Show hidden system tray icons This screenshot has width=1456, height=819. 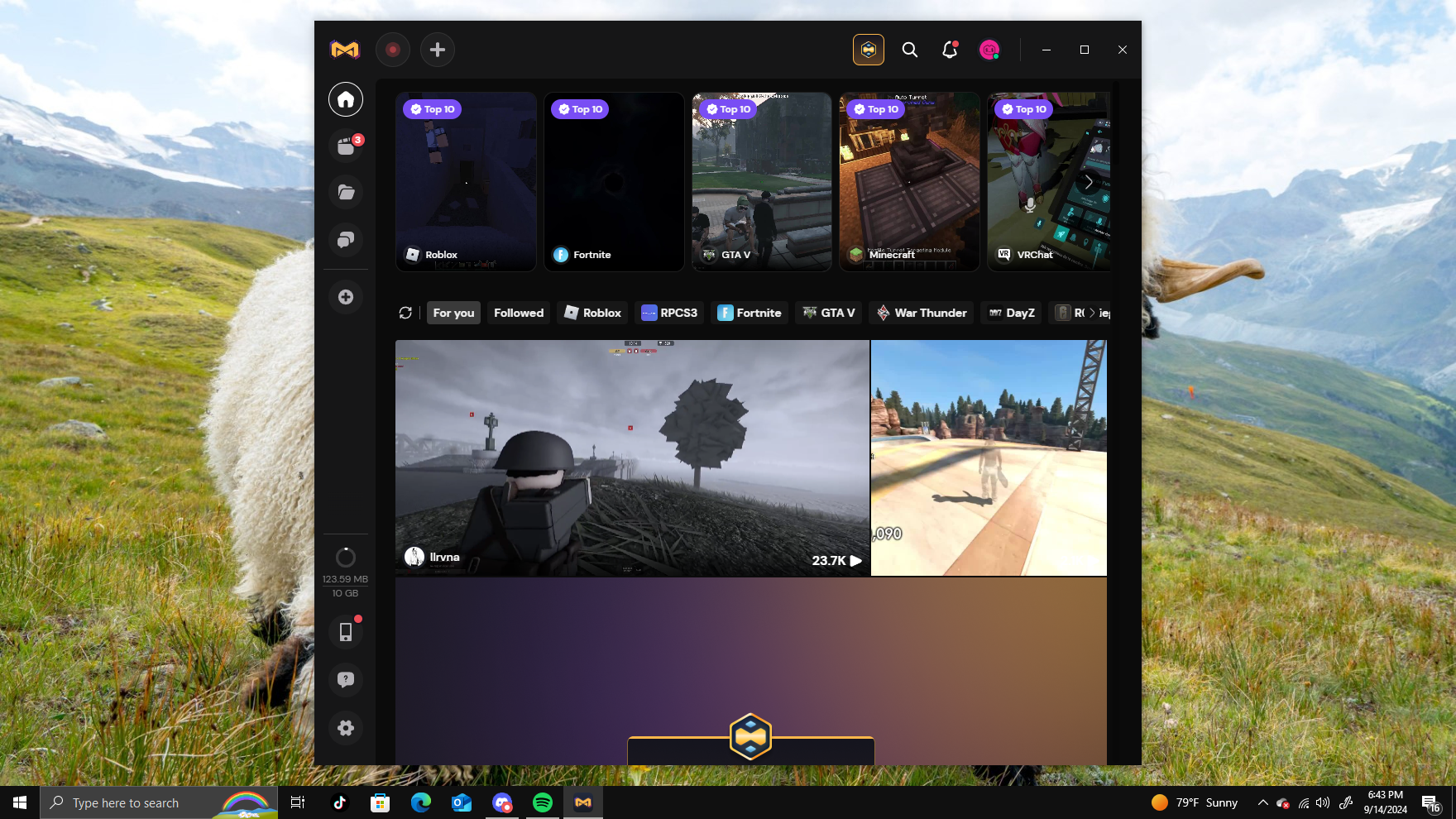[1263, 802]
